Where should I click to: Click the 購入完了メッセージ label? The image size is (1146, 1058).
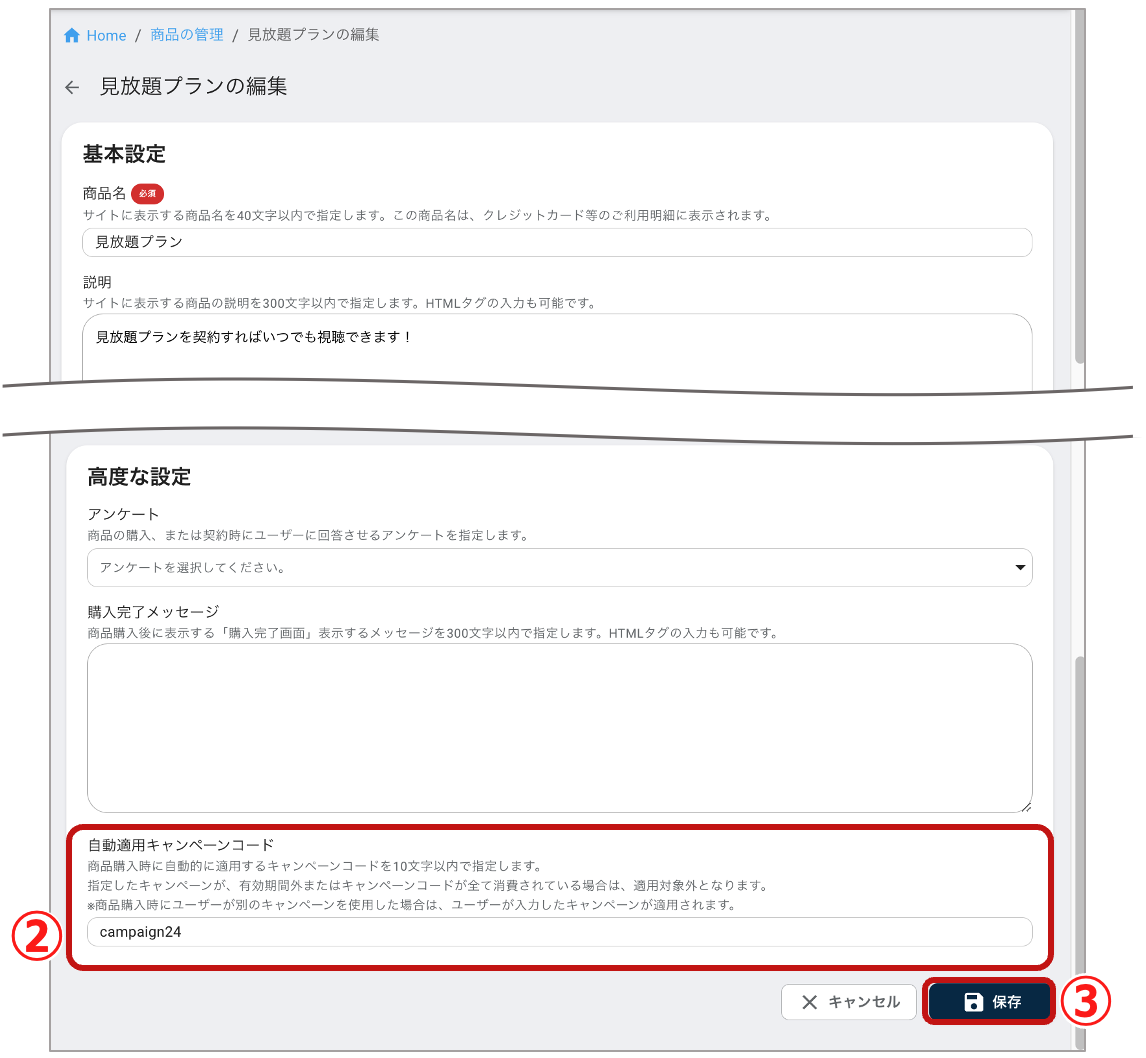[x=153, y=612]
